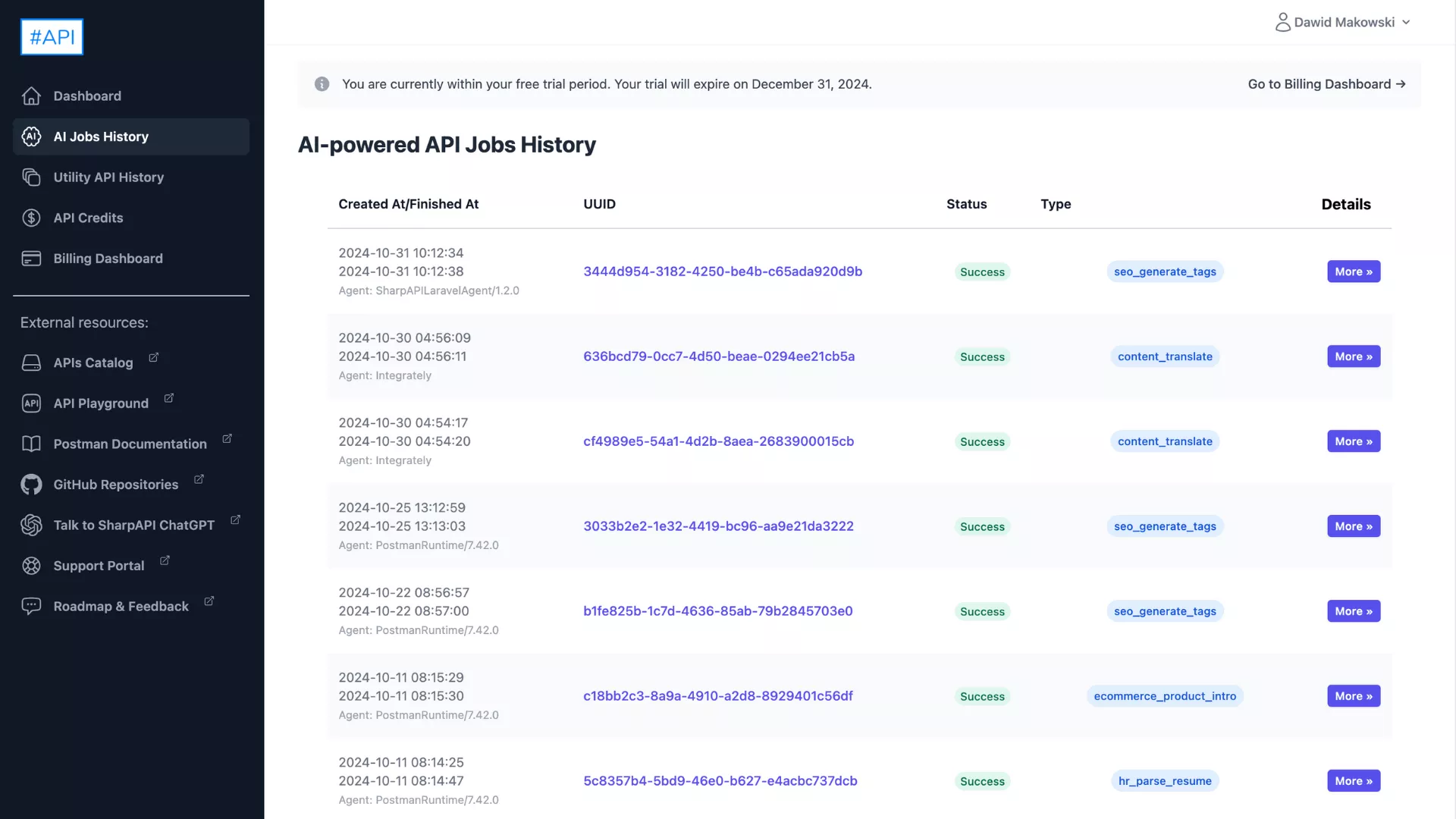
Task: Click the Roadmap & Feedback chat icon
Action: [31, 606]
